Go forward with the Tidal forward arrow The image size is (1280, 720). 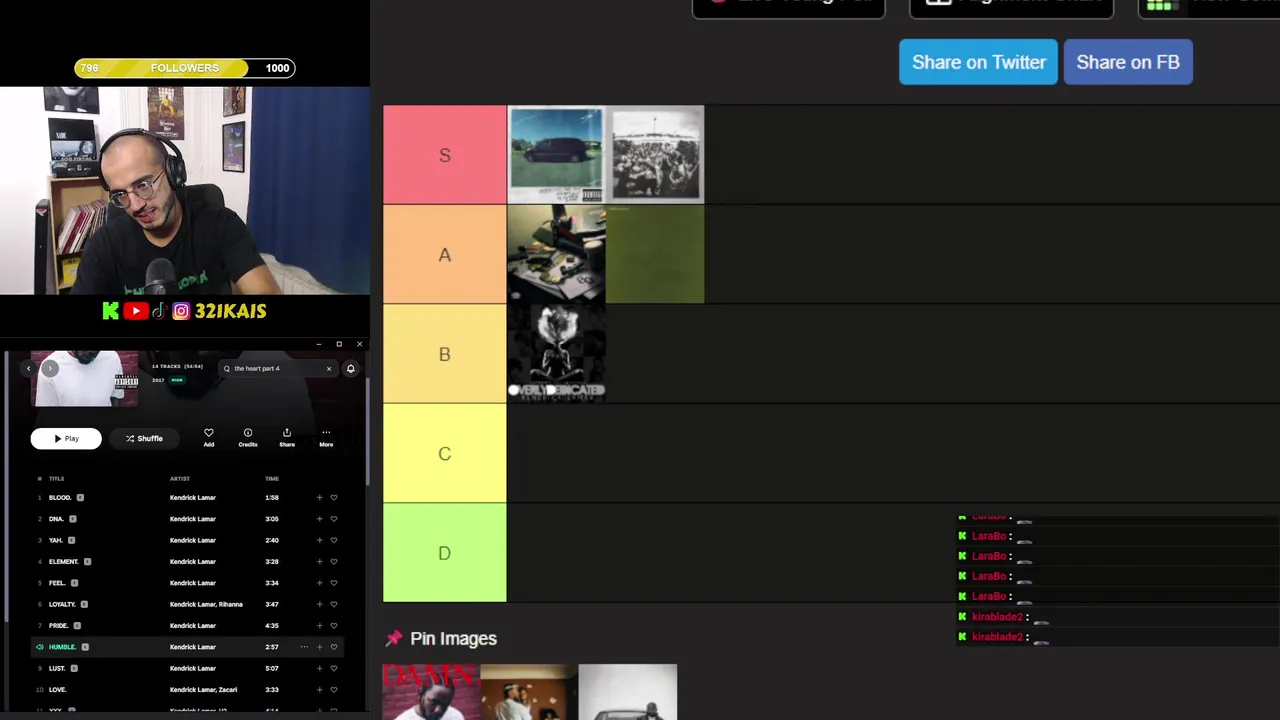(x=50, y=369)
